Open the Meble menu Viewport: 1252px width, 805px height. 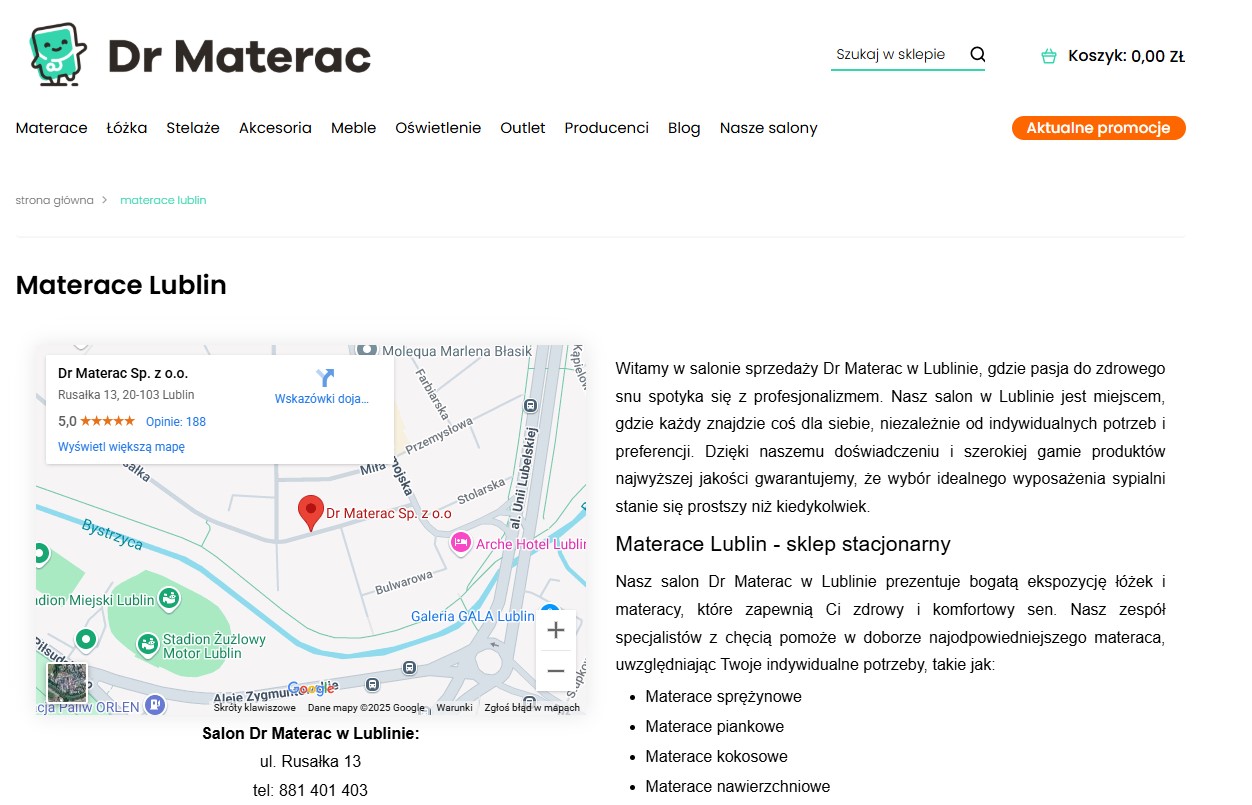[354, 128]
